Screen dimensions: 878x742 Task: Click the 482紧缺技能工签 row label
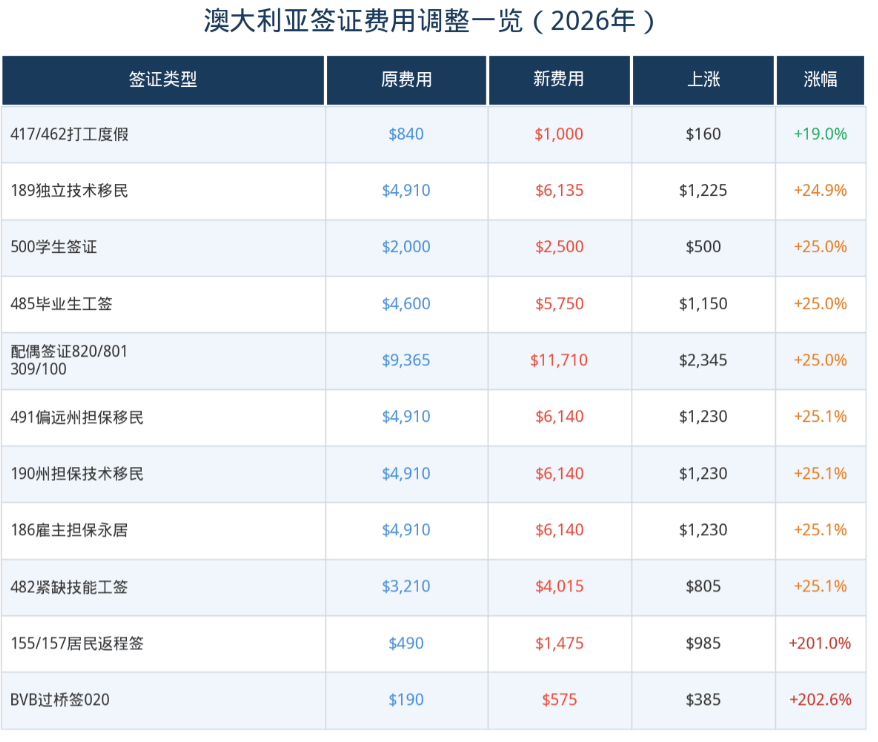pos(69,587)
